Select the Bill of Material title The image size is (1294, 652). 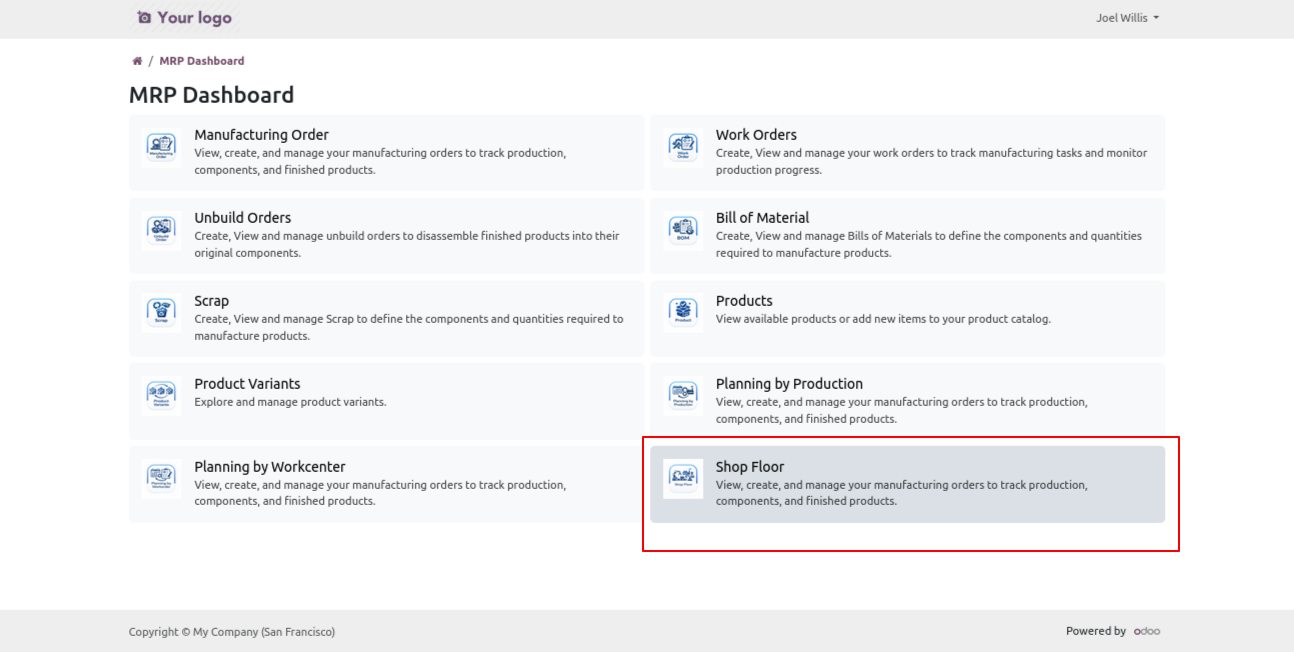point(762,218)
